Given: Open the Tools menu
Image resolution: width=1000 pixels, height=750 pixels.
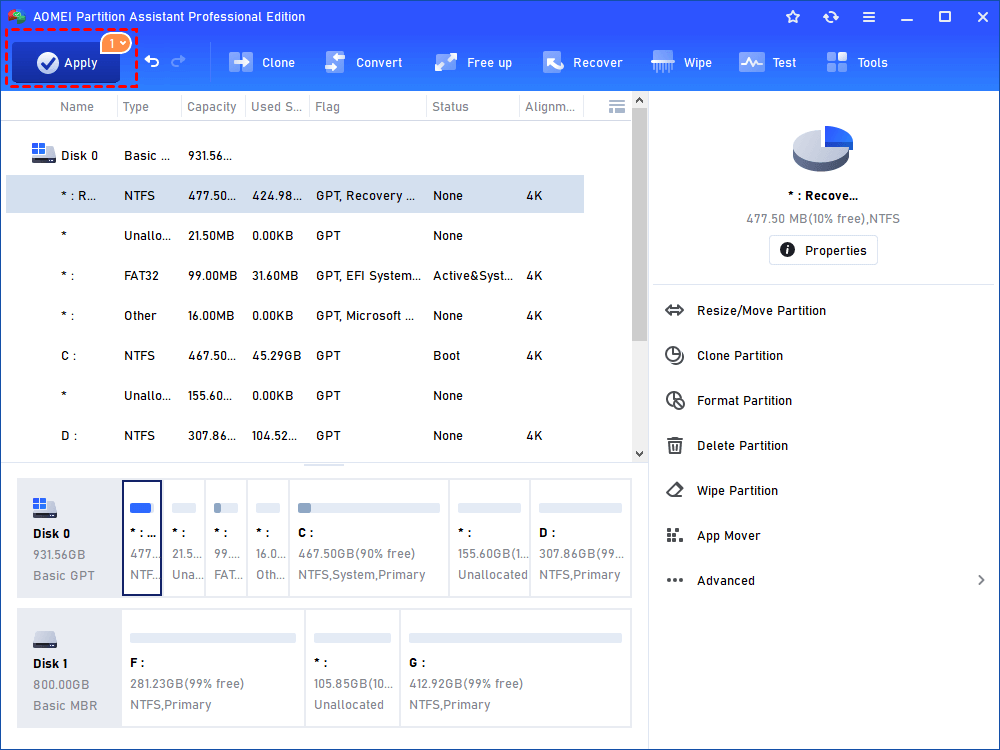Looking at the screenshot, I should [857, 62].
